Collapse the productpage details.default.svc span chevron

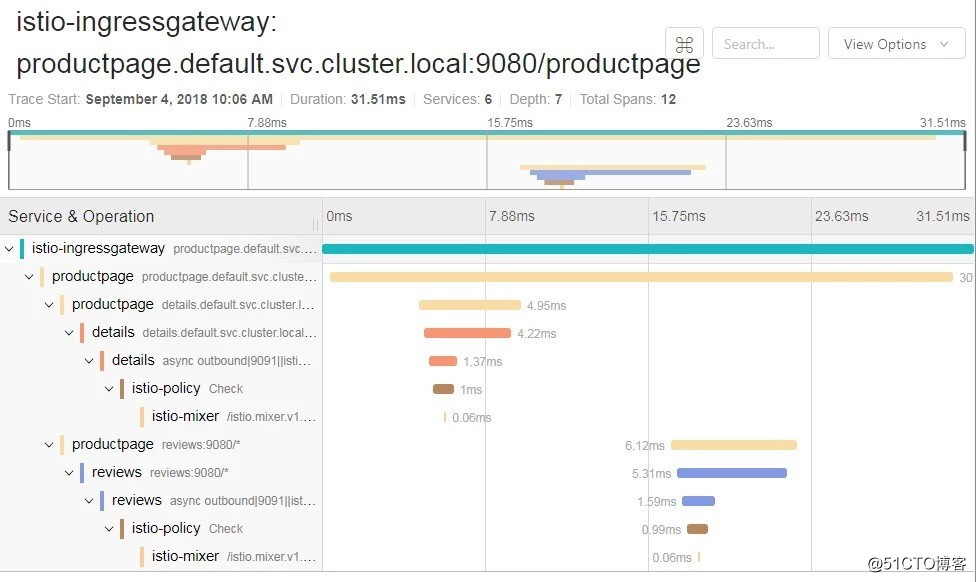click(x=49, y=305)
